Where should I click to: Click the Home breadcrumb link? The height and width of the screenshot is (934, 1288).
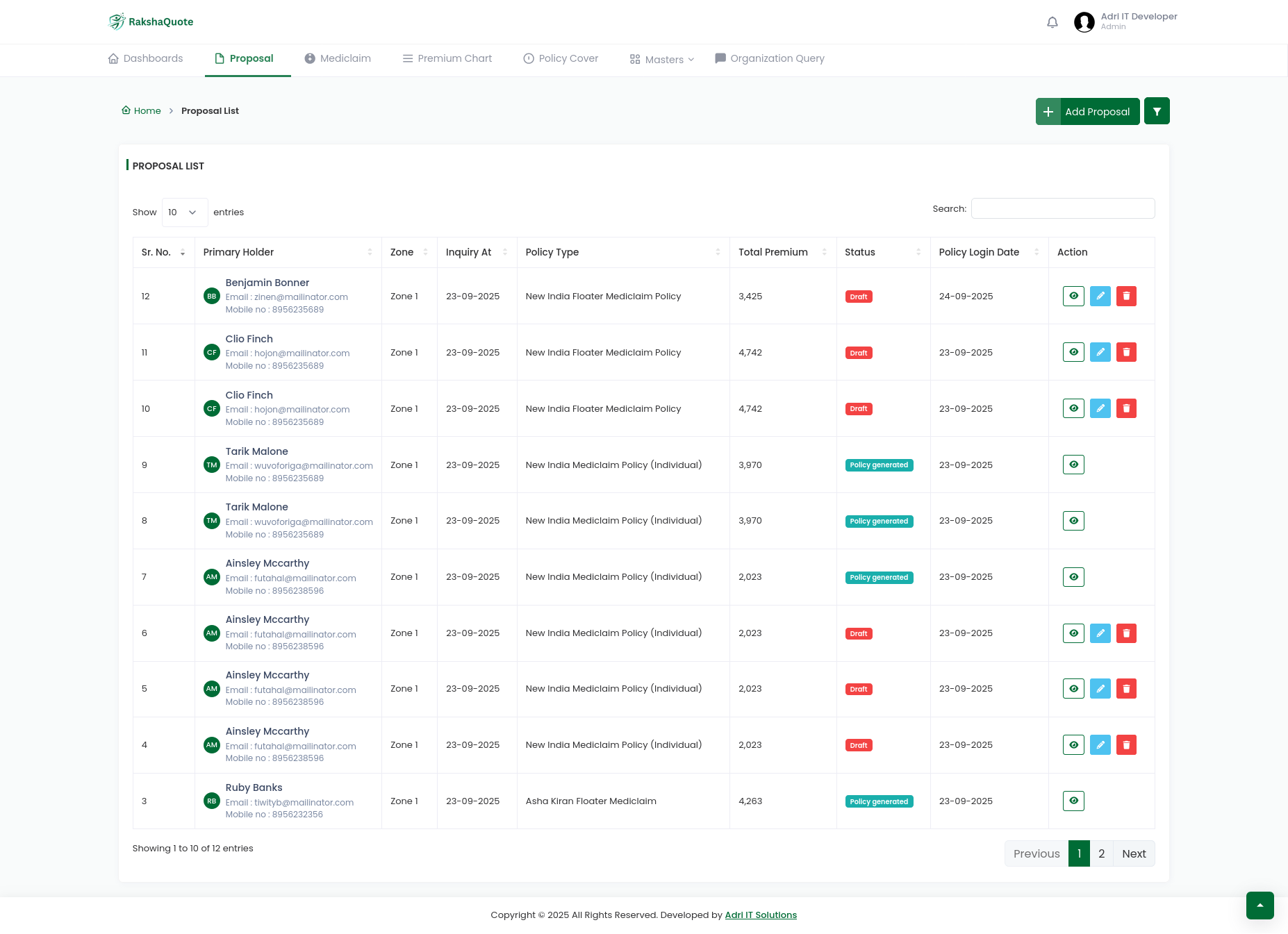[x=147, y=110]
